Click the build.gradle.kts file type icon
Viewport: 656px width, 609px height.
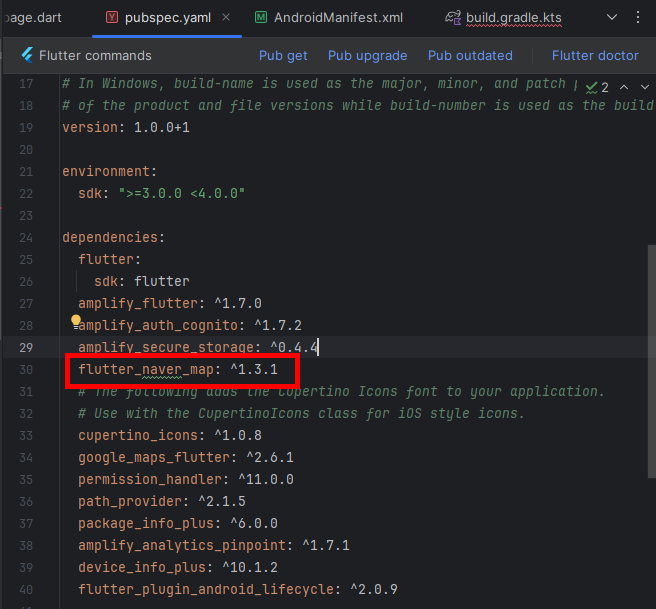coord(453,17)
